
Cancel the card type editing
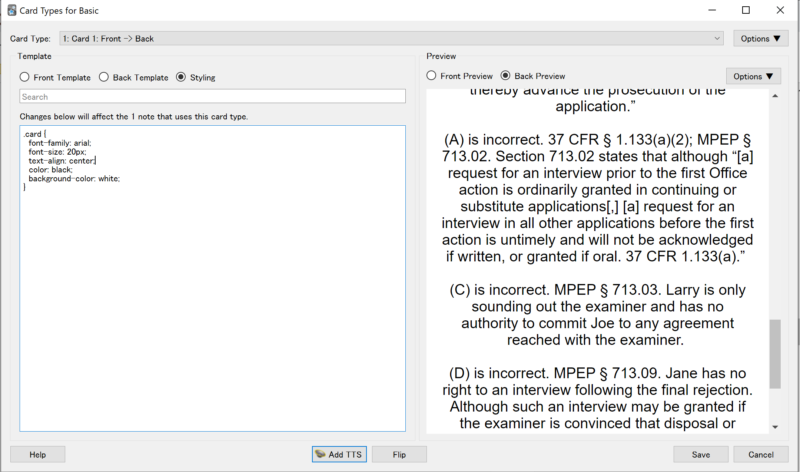pyautogui.click(x=760, y=454)
